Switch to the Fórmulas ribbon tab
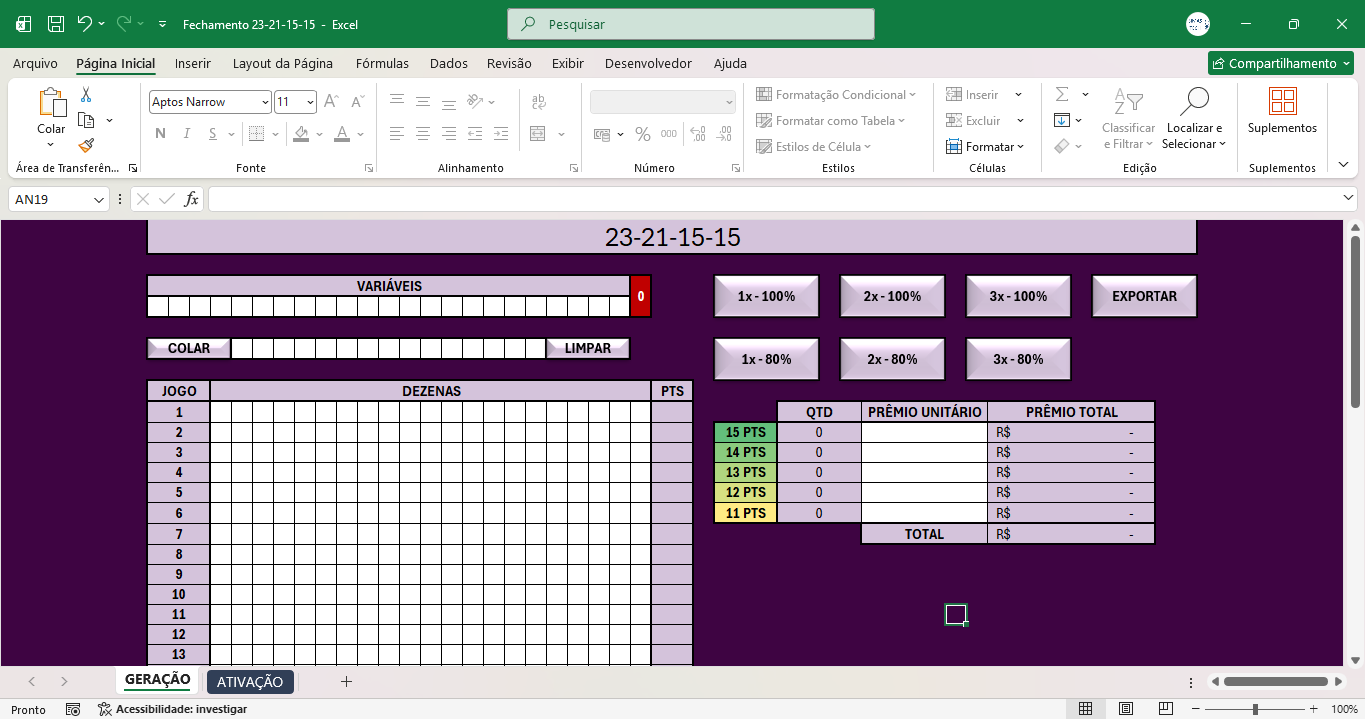The image size is (1365, 719). tap(382, 63)
